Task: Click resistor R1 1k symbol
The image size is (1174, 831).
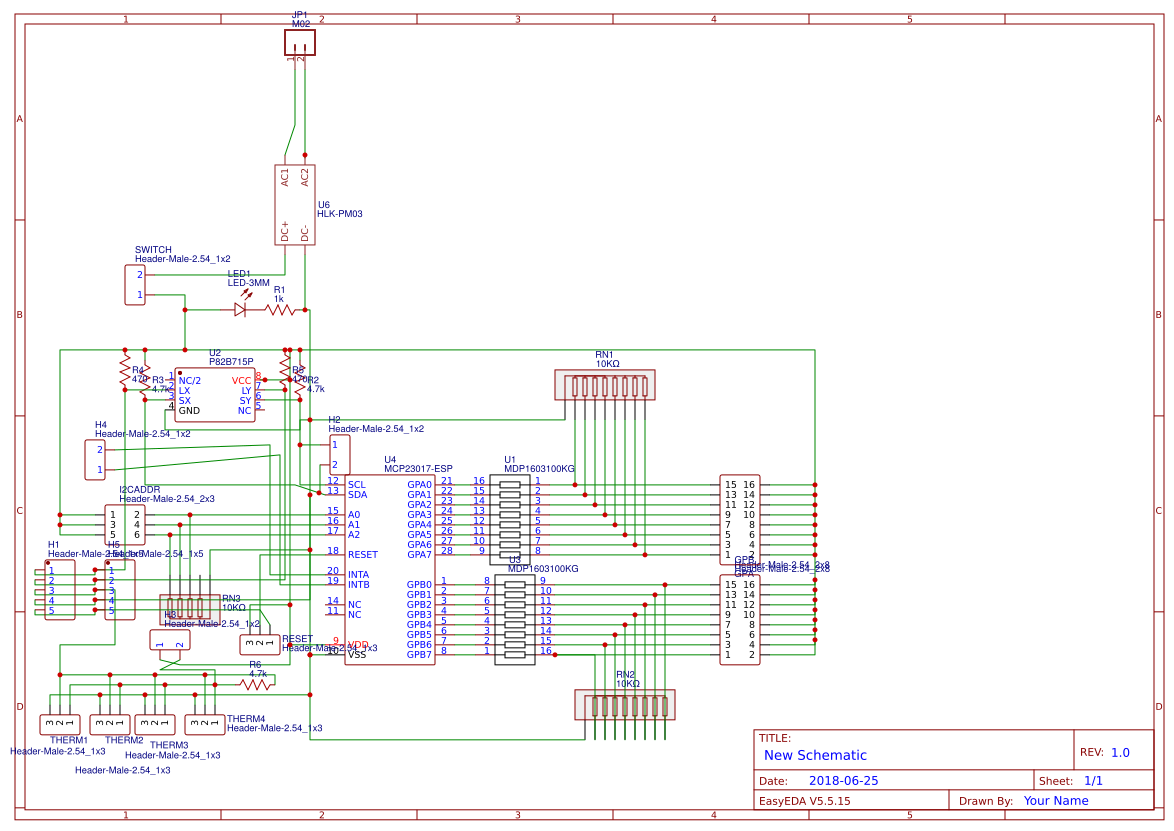Action: point(281,311)
